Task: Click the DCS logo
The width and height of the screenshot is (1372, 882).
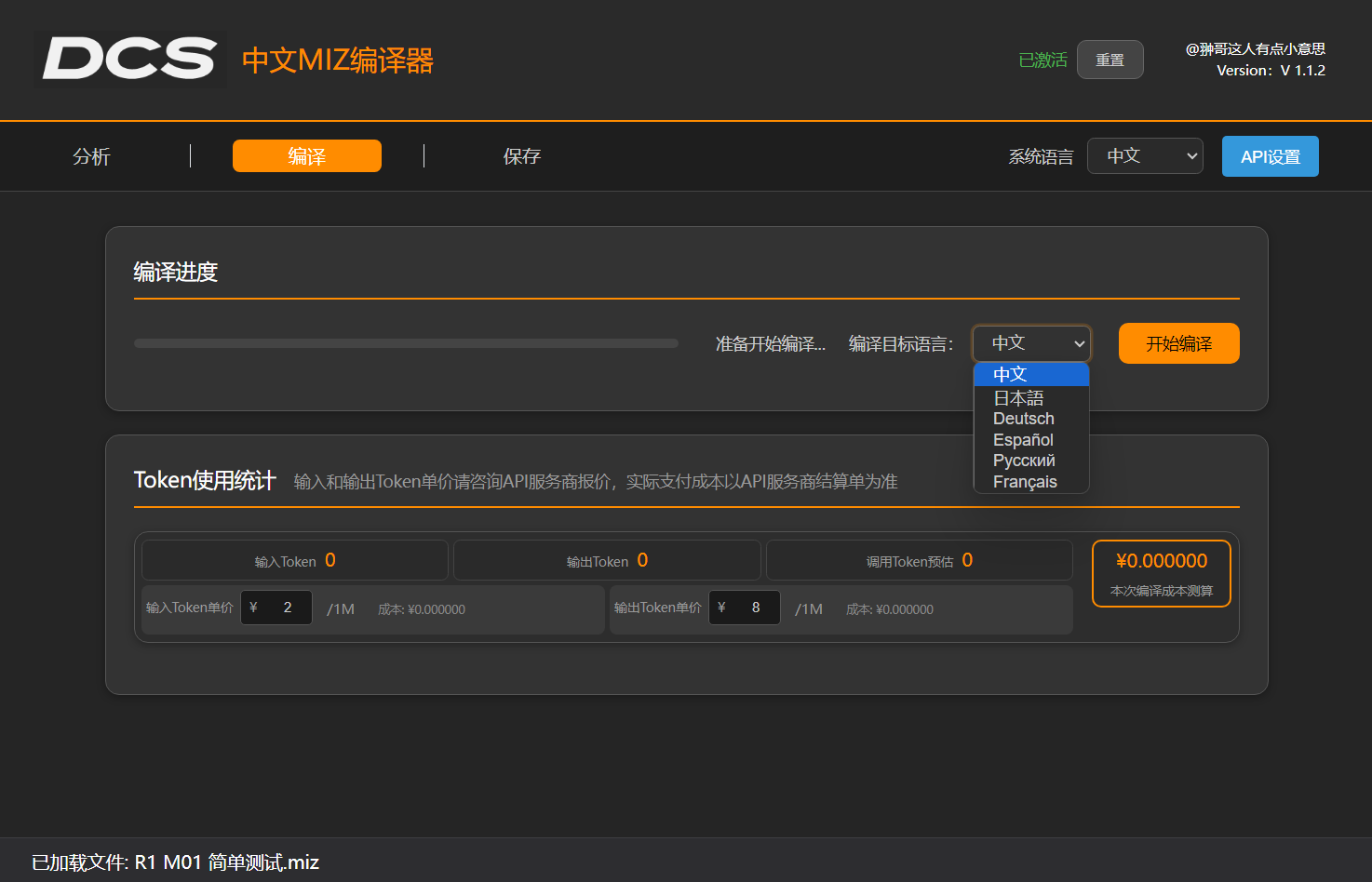Action: 130,60
